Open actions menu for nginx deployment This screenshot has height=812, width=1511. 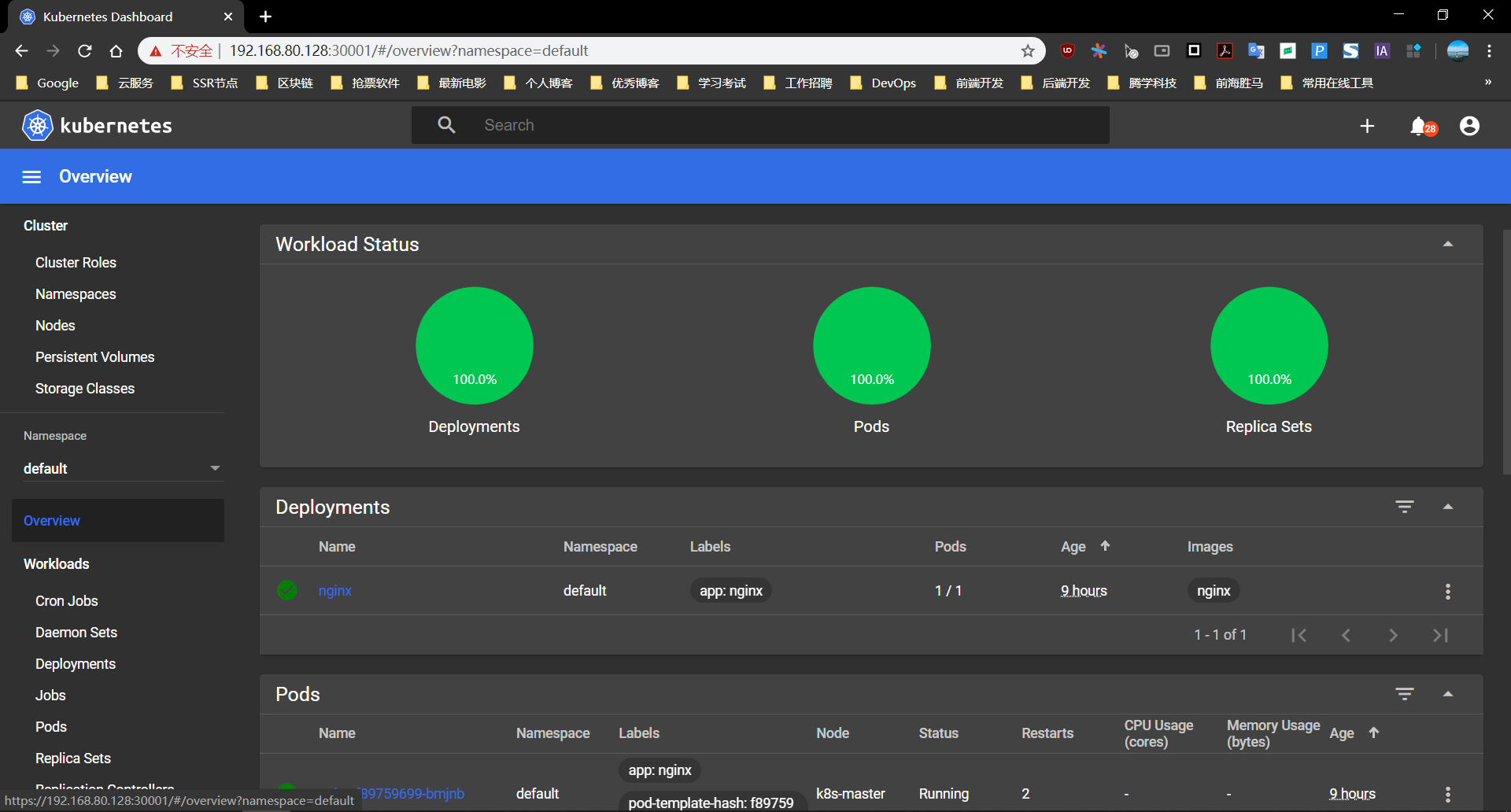coord(1448,592)
